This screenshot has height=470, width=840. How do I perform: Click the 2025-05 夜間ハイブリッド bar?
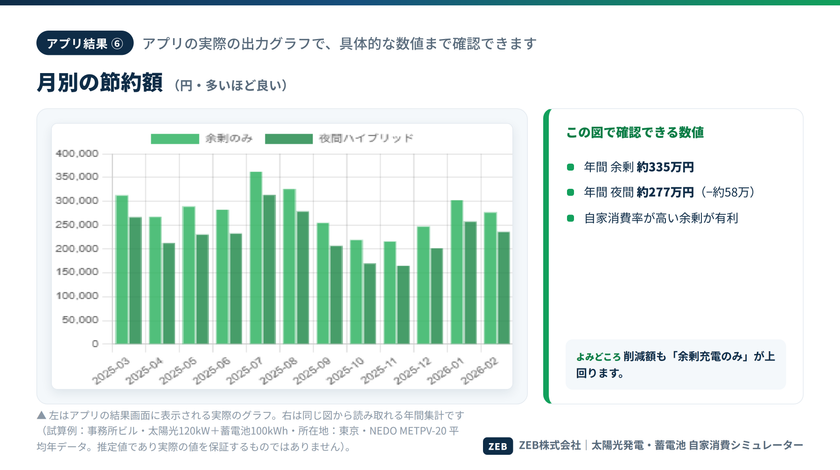(x=202, y=289)
